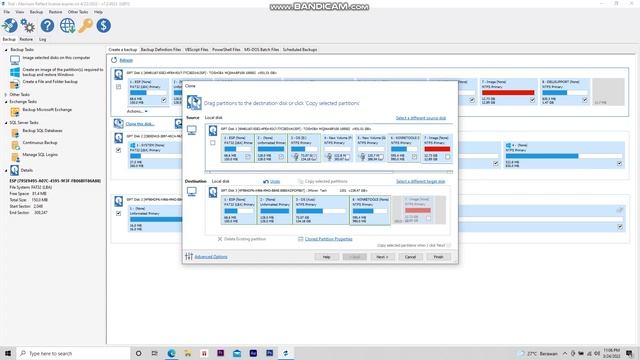Screen dimensions: 640x360
Task: Collapse the Details section
Action: [x=6, y=170]
